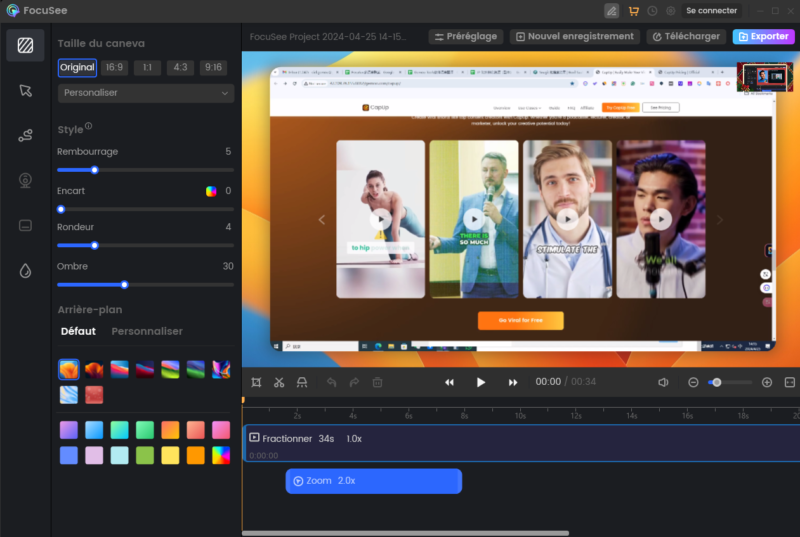Image resolution: width=800 pixels, height=537 pixels.
Task: Choose the purple gradient color swatch
Action: click(x=68, y=430)
